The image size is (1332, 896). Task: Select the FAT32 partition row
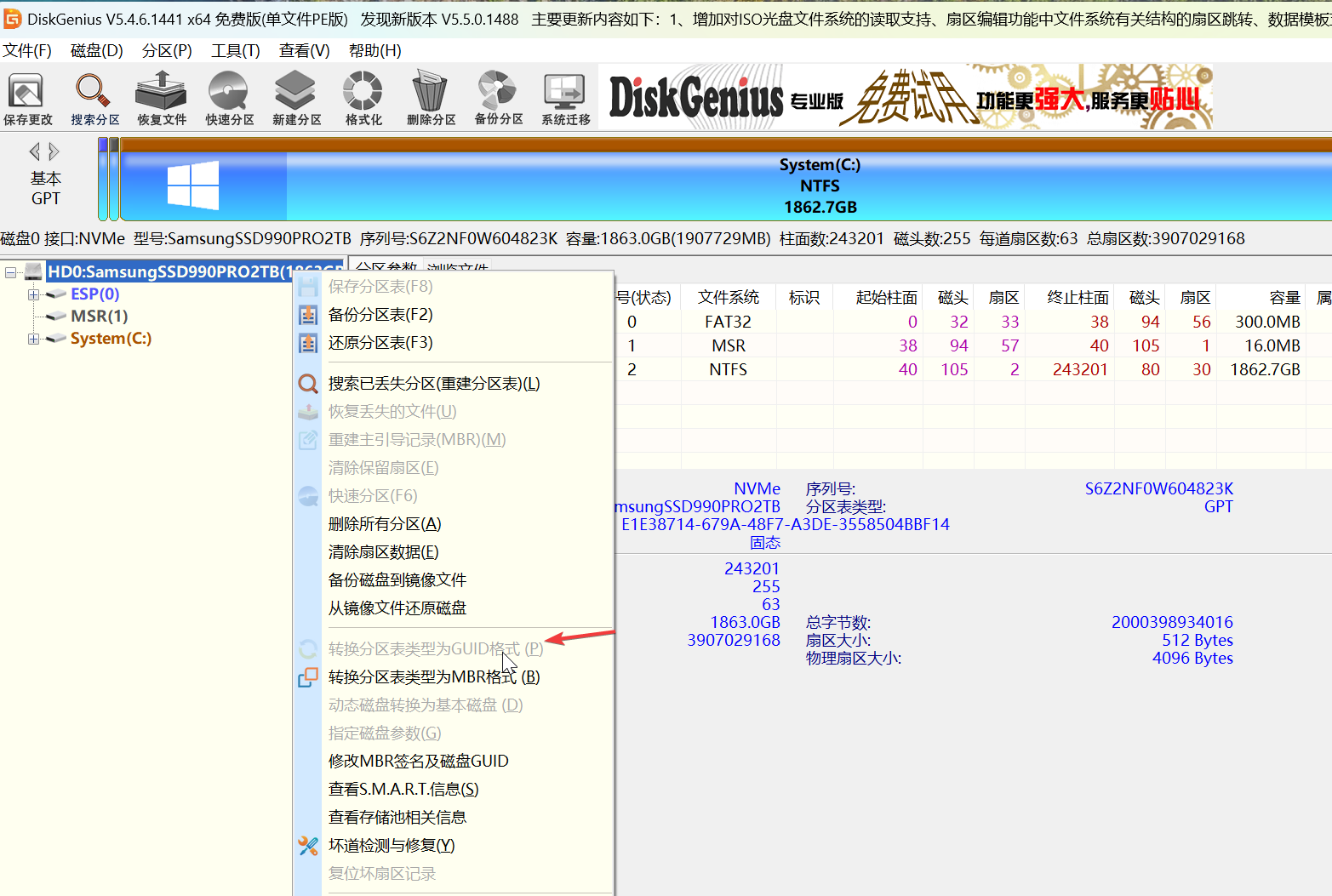click(973, 322)
